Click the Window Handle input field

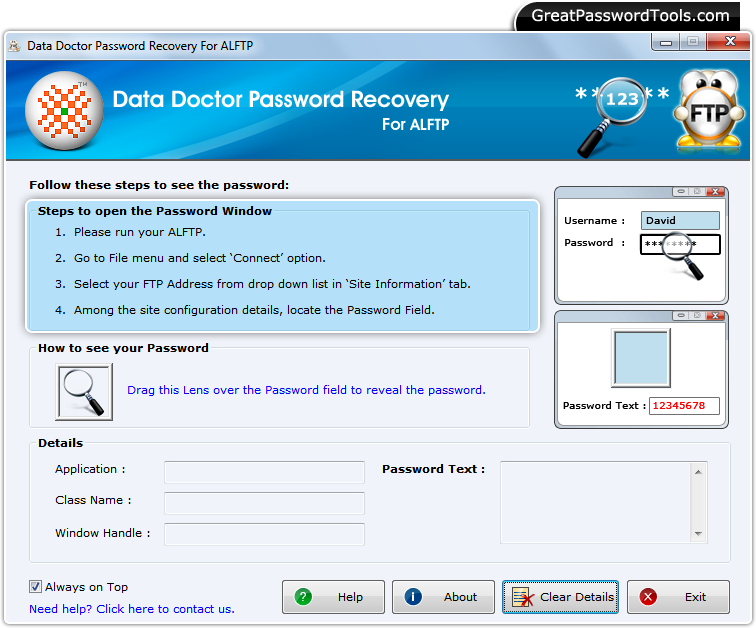pyautogui.click(x=264, y=534)
